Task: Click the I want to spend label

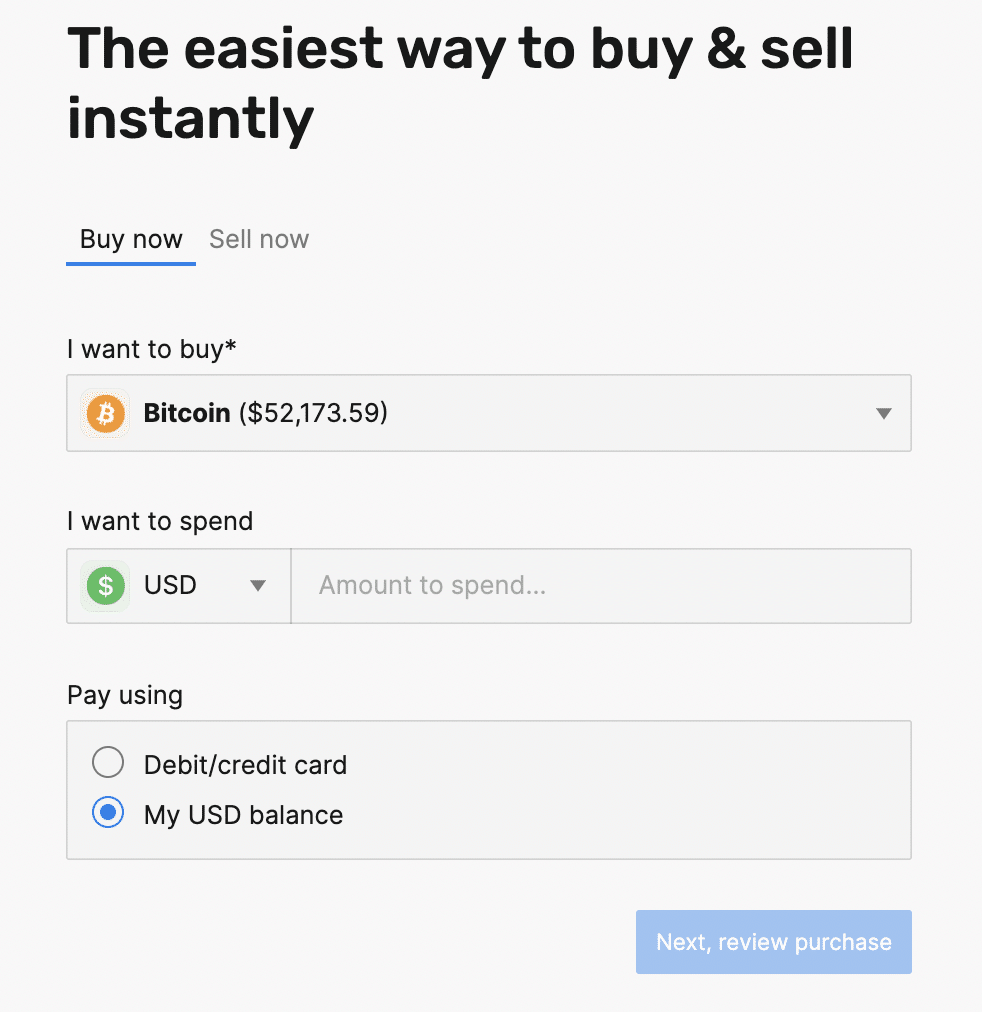Action: 160,521
